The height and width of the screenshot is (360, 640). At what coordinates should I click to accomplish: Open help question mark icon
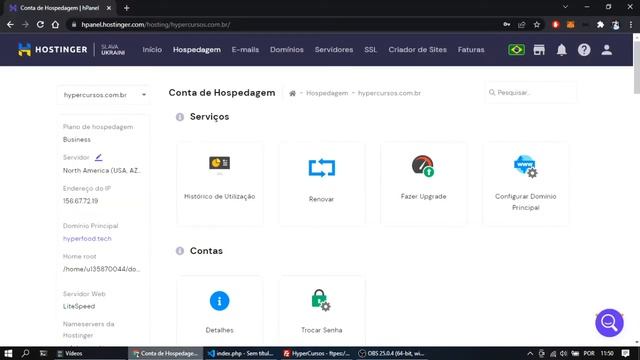584,50
